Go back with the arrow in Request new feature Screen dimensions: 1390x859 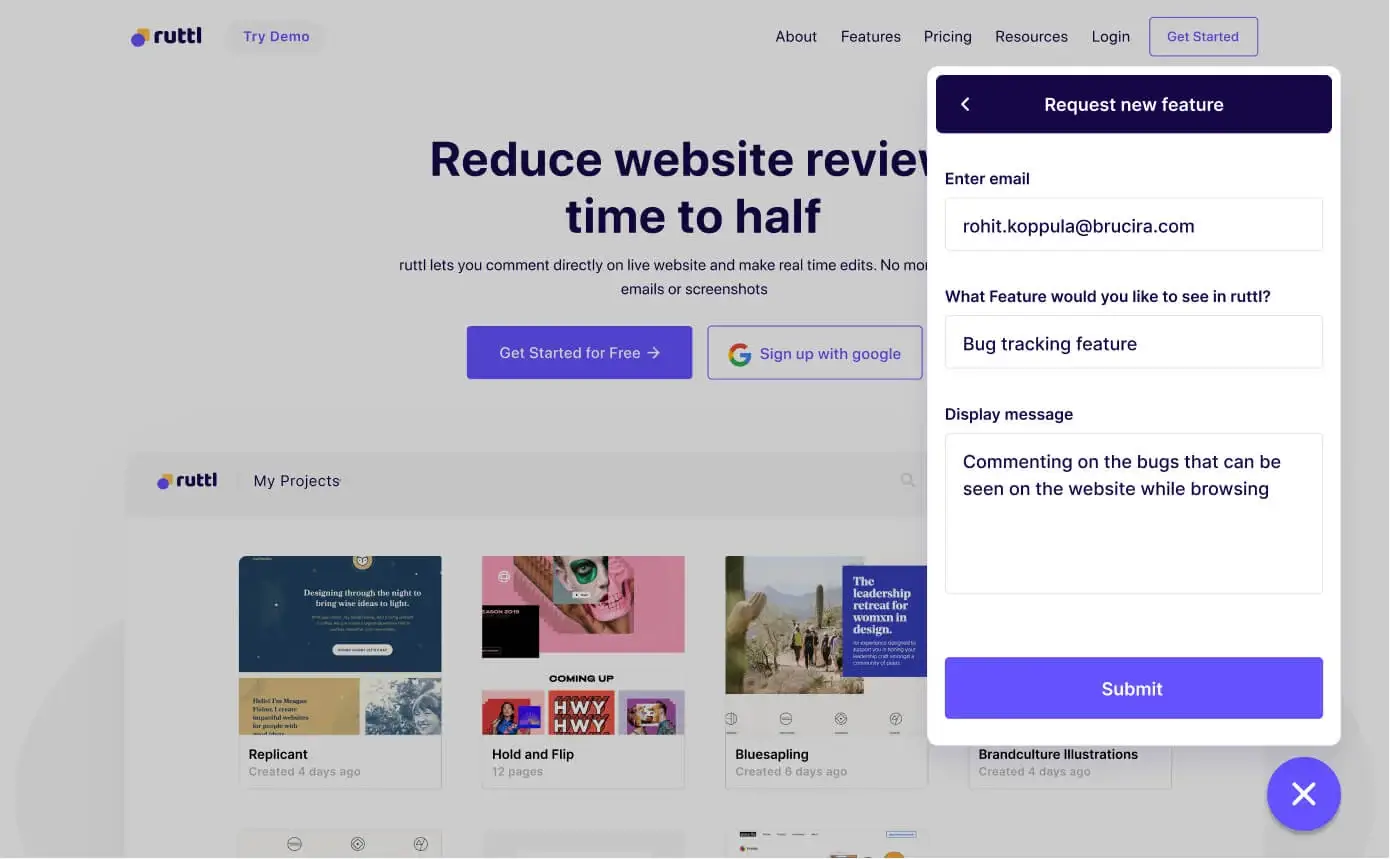[x=965, y=104]
